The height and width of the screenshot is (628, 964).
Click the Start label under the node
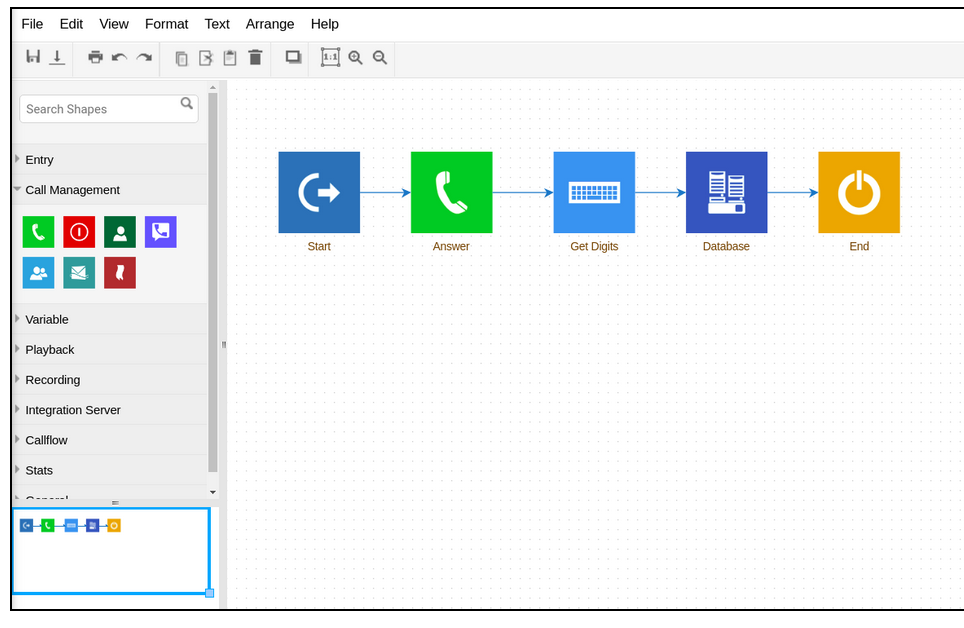click(x=319, y=246)
